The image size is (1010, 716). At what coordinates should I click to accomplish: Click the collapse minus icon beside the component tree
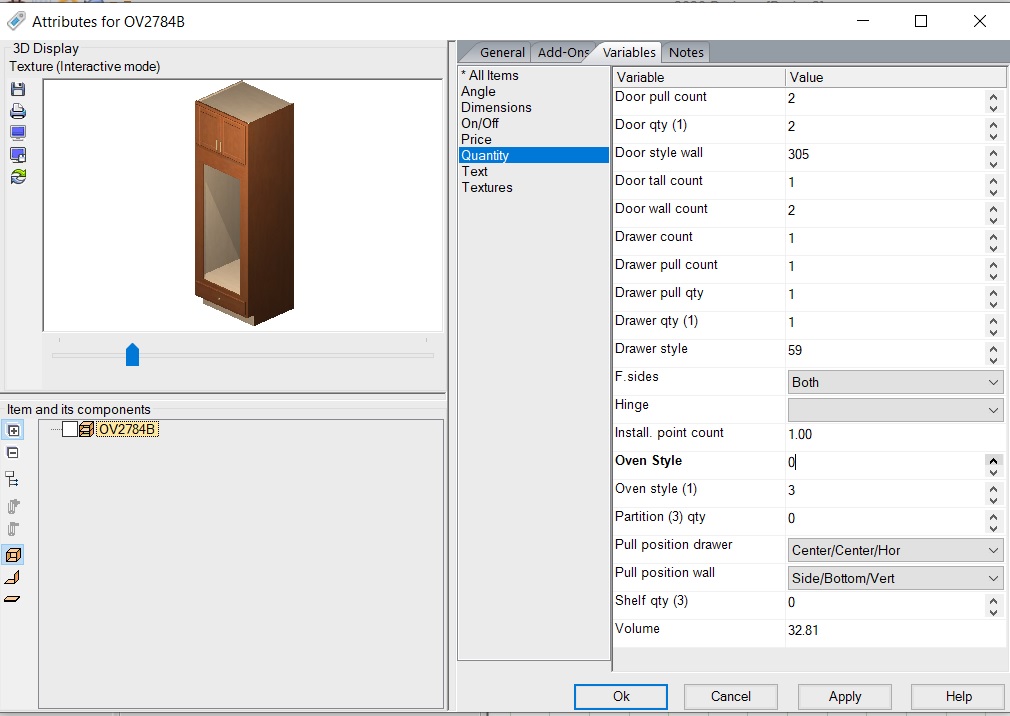point(13,453)
